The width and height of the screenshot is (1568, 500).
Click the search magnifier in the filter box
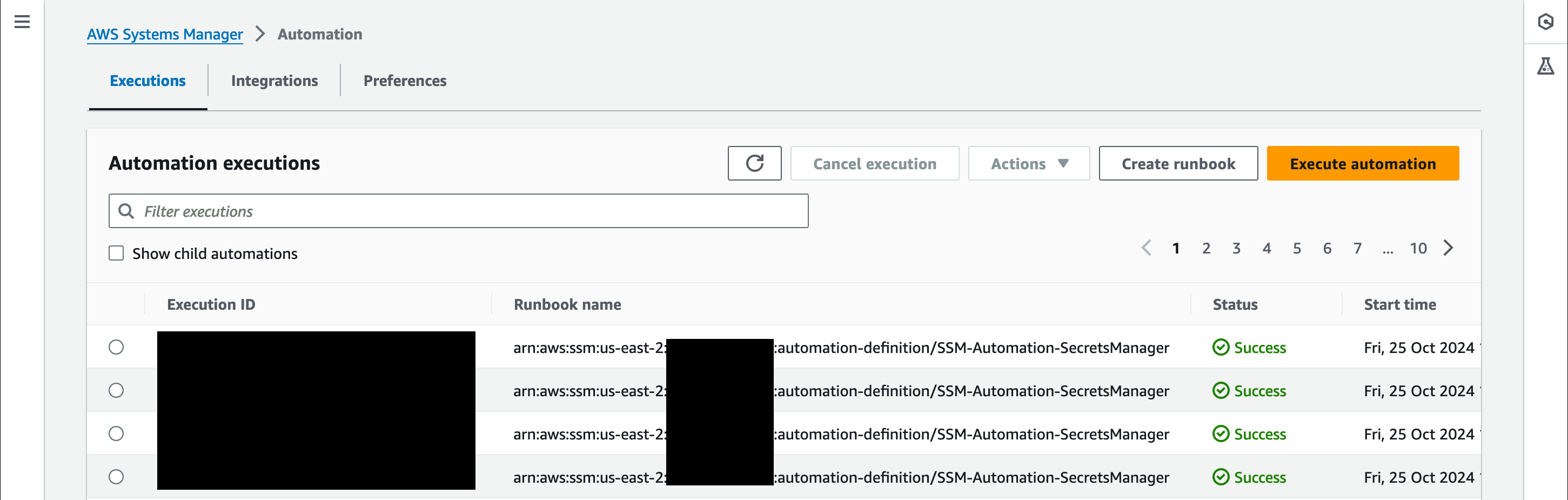[126, 211]
